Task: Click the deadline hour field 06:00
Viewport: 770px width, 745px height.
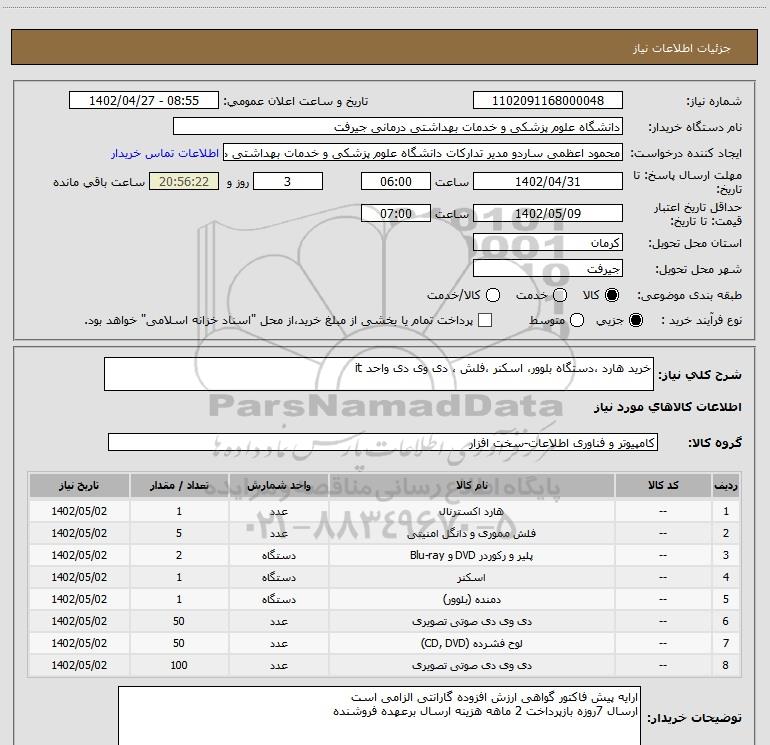Action: [x=396, y=181]
